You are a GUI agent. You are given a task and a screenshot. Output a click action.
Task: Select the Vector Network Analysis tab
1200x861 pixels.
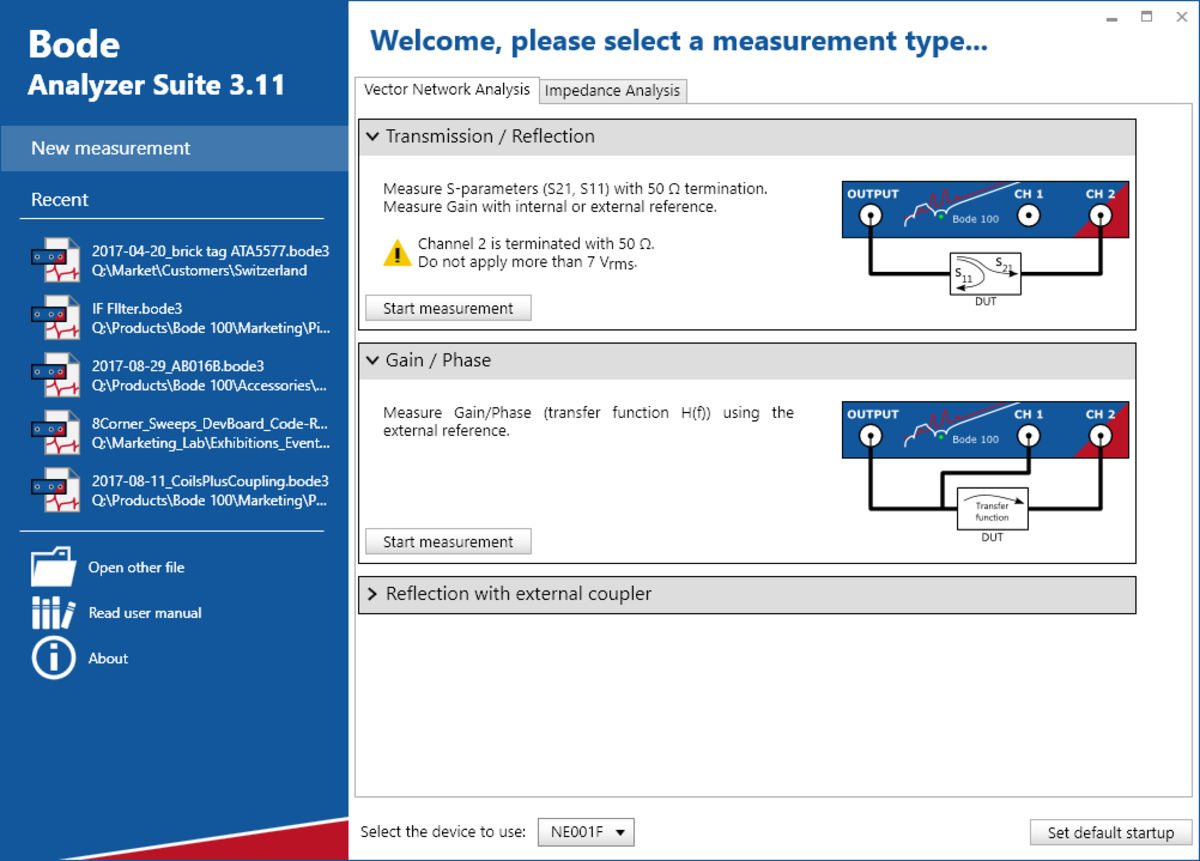coord(446,89)
